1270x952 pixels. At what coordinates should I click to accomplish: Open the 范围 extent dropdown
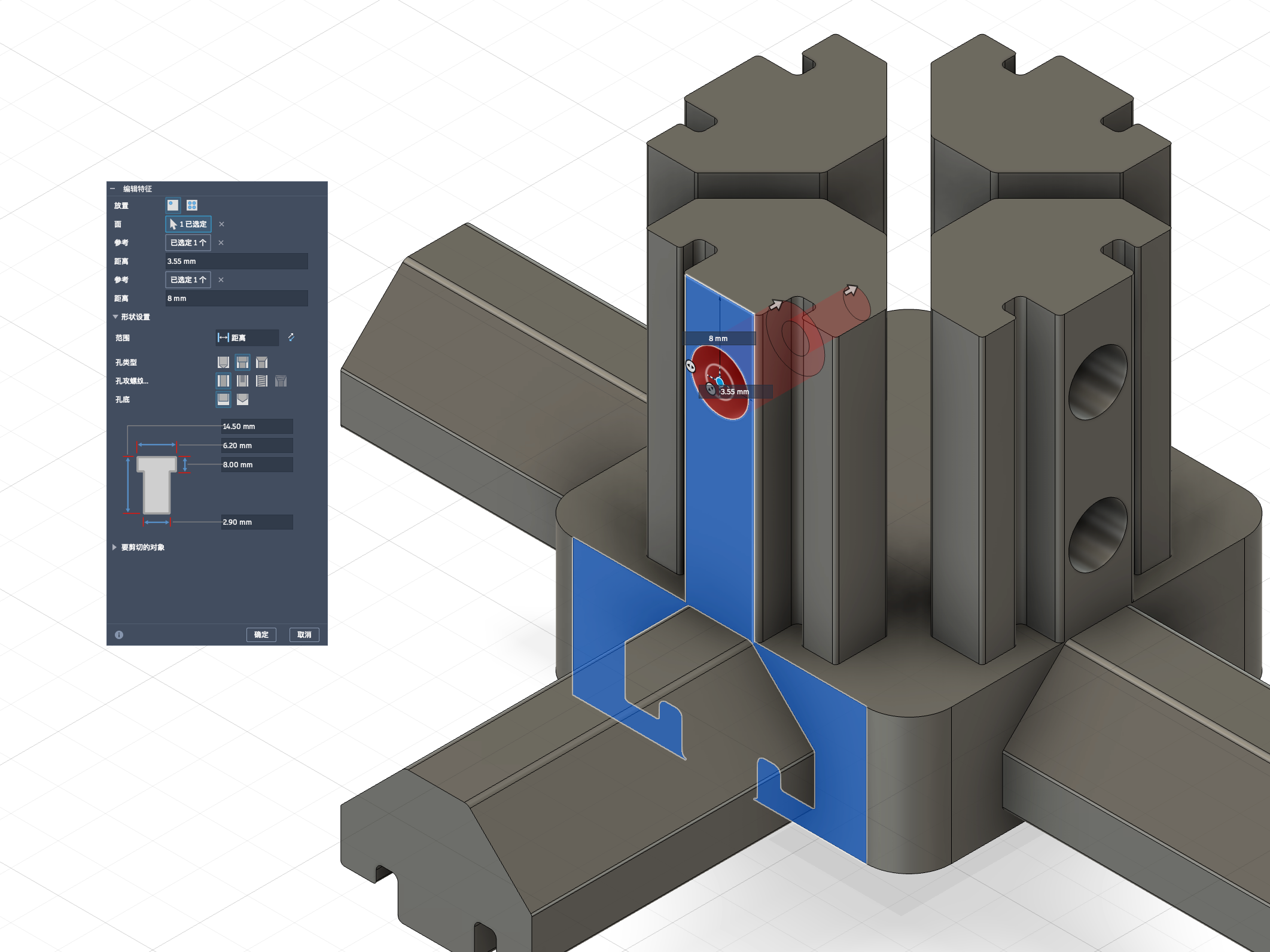pos(247,338)
